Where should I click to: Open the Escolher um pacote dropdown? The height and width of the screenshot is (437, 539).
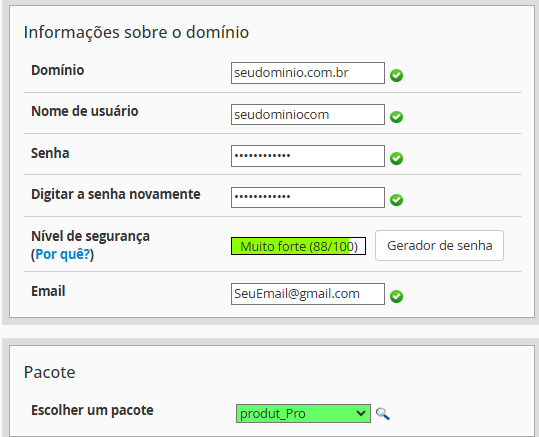[303, 413]
